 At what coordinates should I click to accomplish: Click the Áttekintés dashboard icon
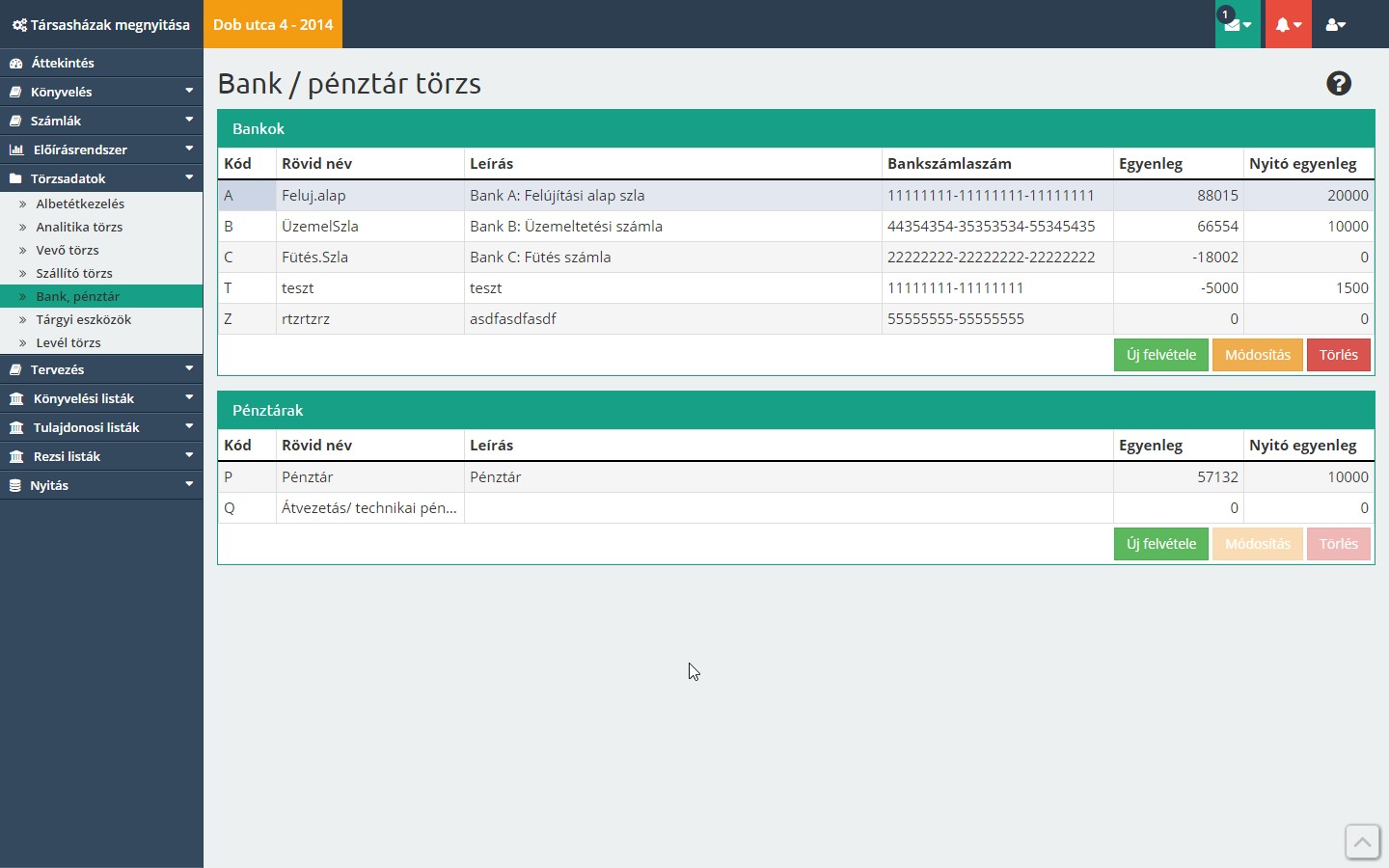tap(15, 64)
